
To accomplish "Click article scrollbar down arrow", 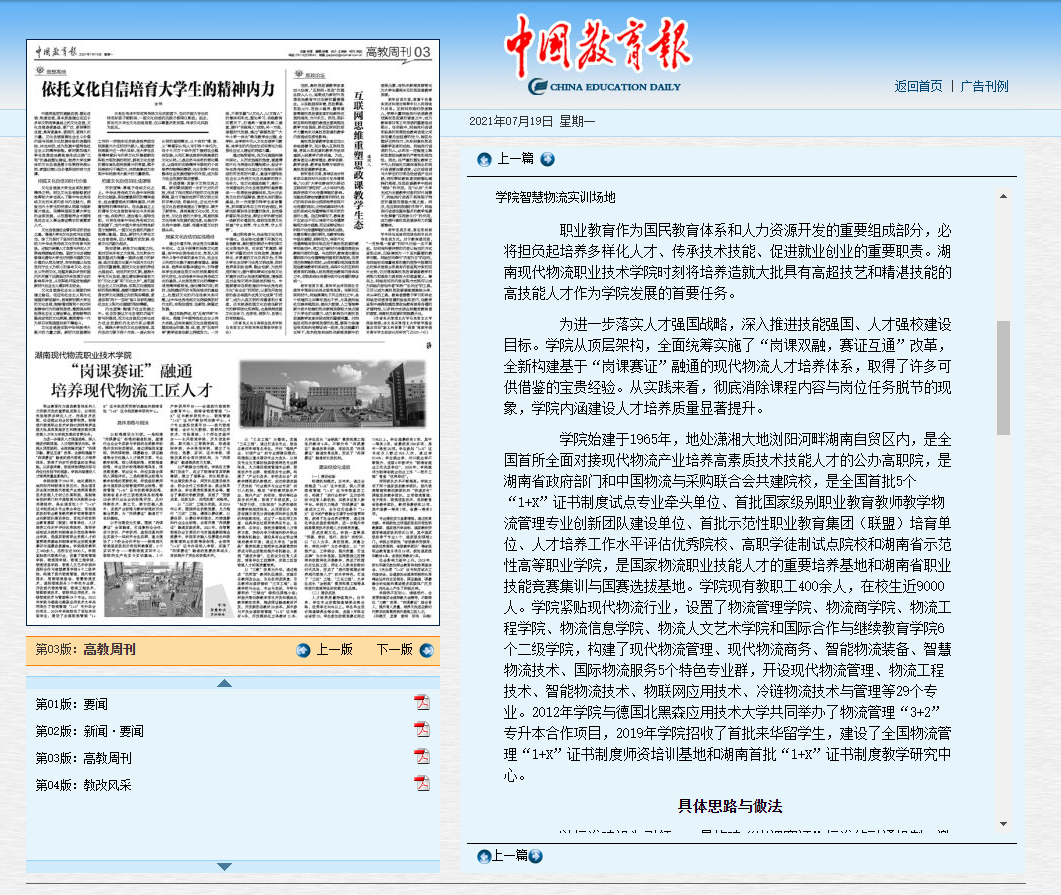I will [1003, 824].
